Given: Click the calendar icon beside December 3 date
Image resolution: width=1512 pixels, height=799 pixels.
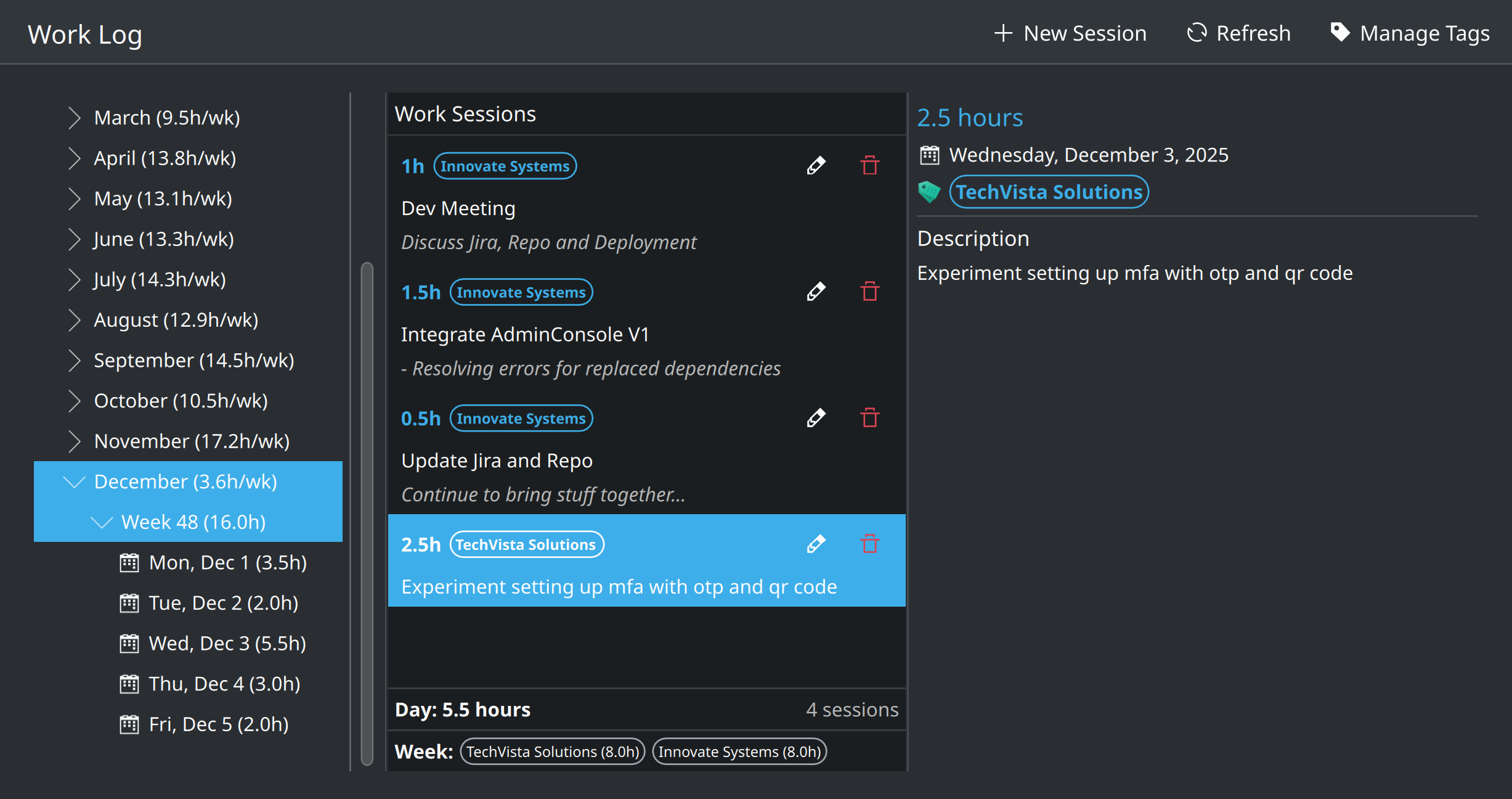Looking at the screenshot, I should (930, 155).
